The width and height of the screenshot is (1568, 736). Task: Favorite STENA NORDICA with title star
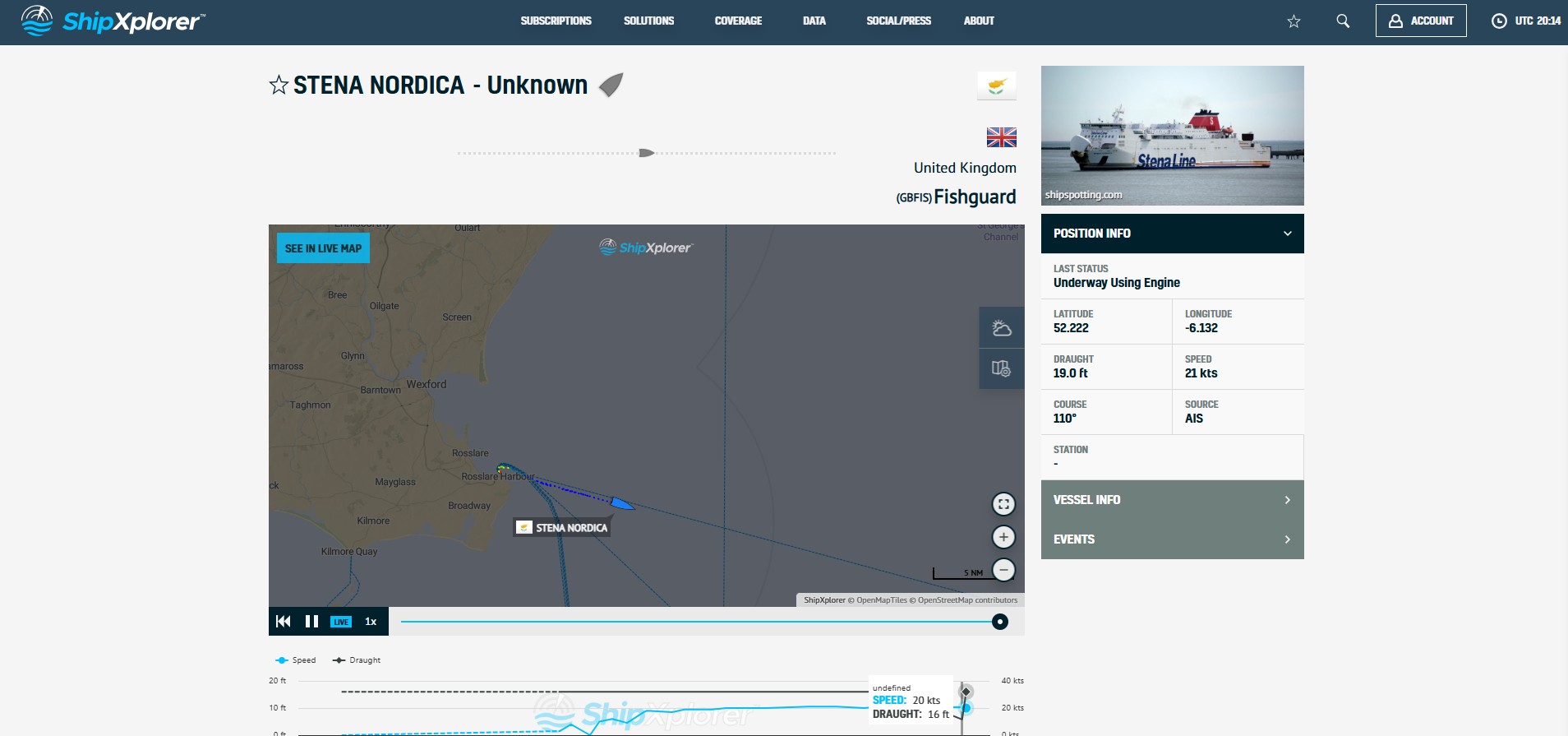(279, 85)
